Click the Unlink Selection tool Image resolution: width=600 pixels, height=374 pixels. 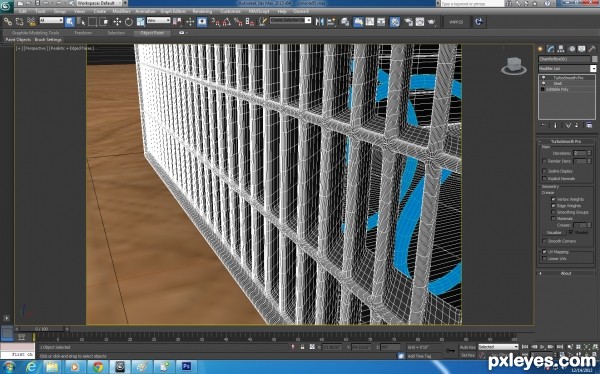click(19, 22)
